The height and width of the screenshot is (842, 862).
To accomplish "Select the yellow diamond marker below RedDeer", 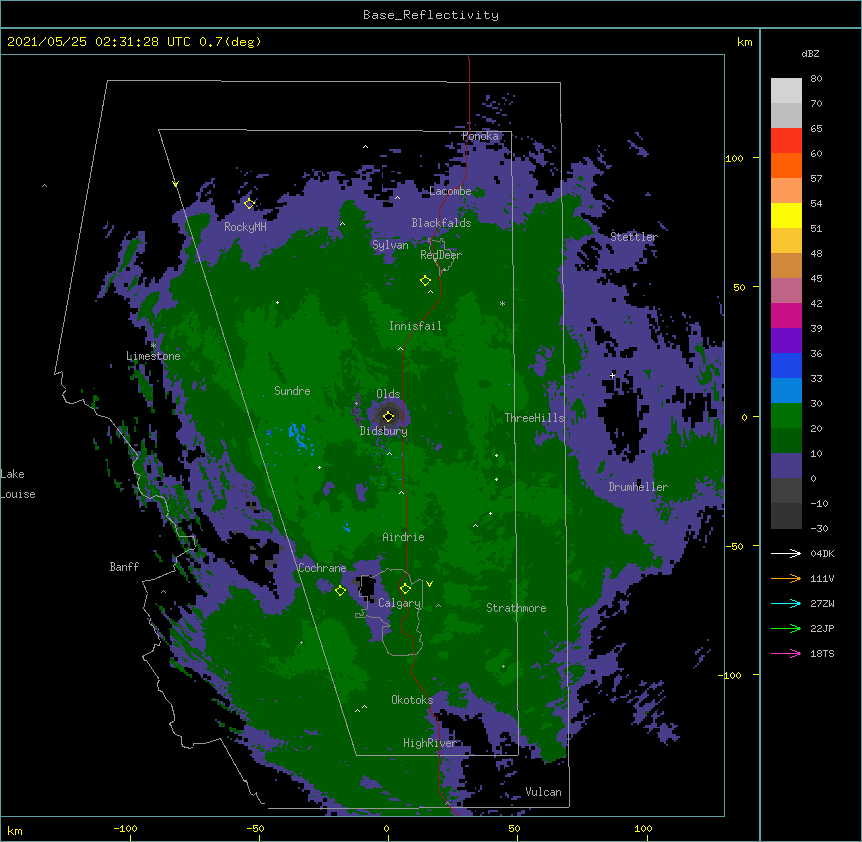I will [x=425, y=281].
